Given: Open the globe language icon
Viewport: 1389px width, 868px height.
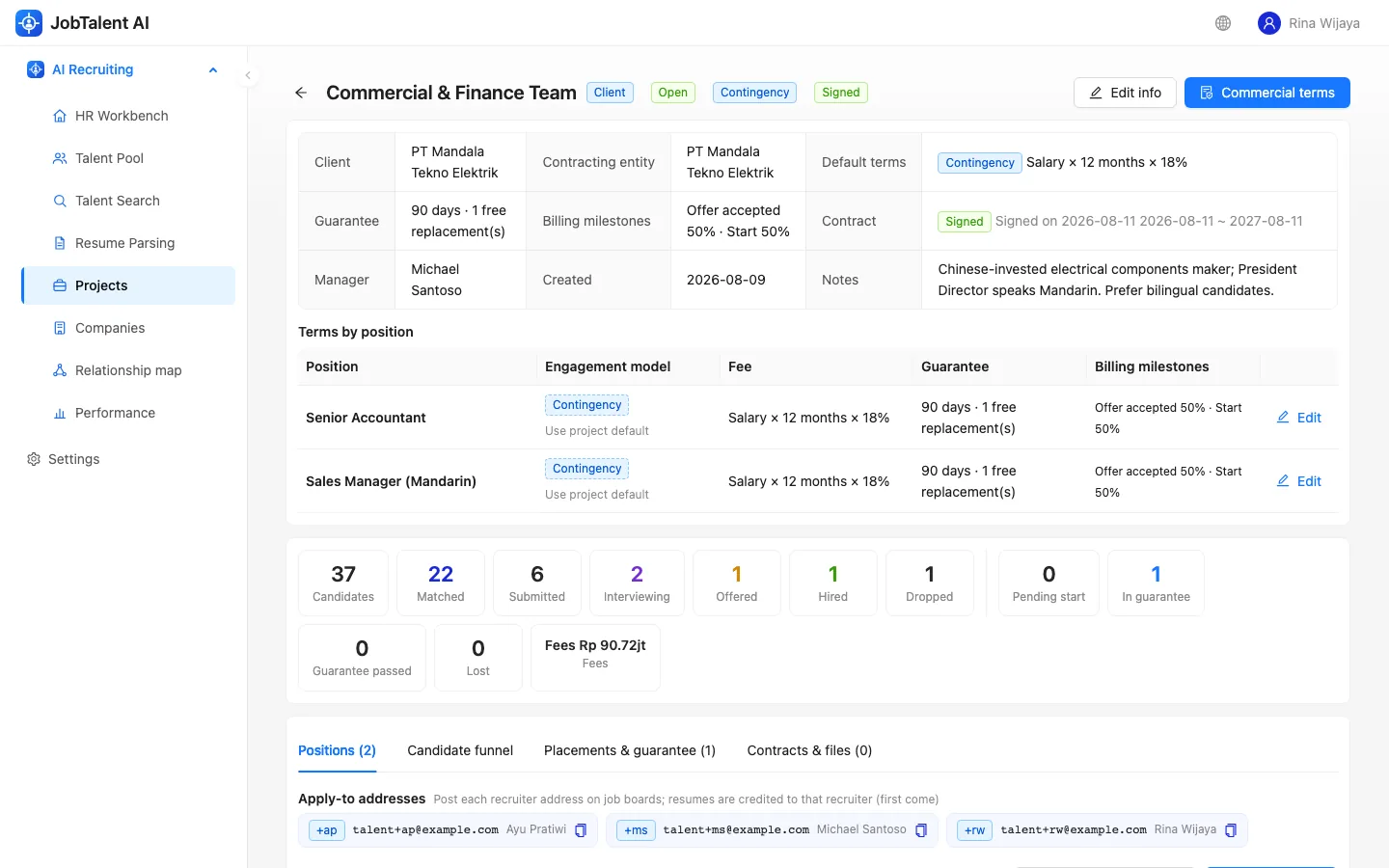Looking at the screenshot, I should (1223, 23).
